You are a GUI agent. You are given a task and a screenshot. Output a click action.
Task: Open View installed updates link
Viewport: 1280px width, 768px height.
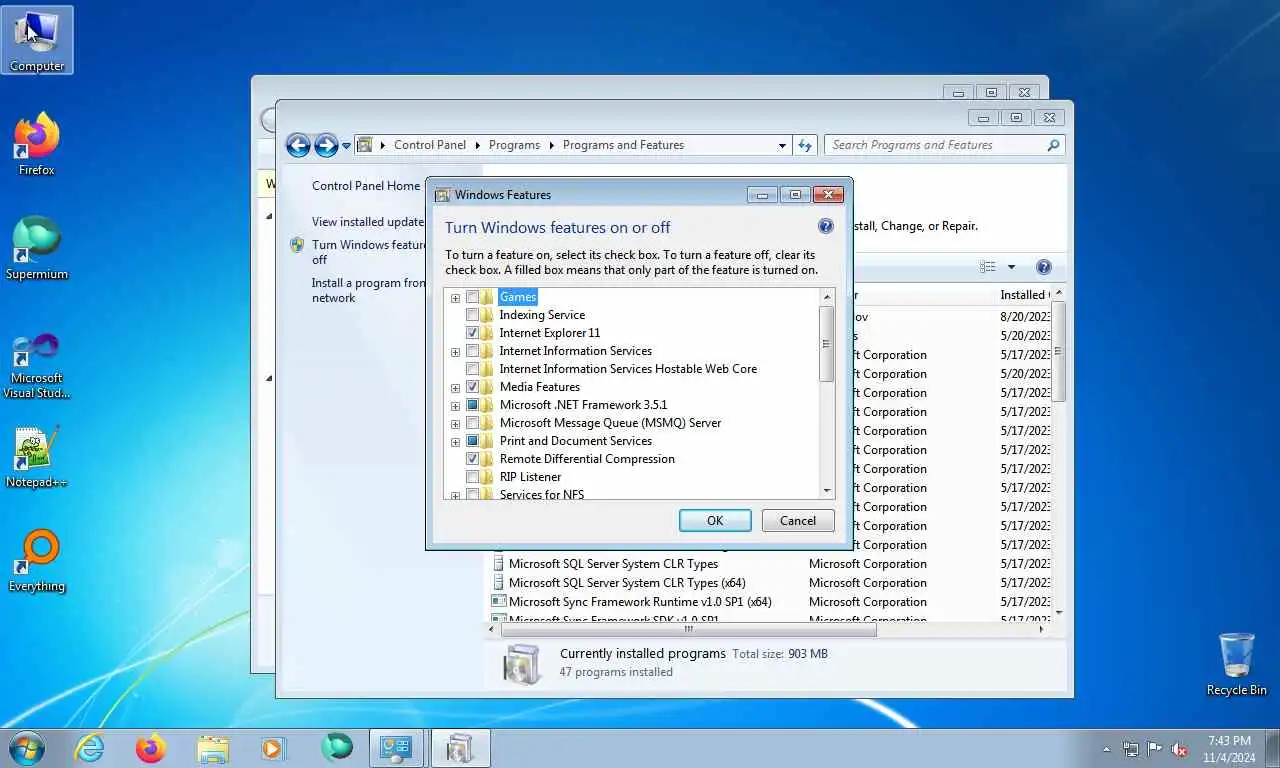coord(368,222)
